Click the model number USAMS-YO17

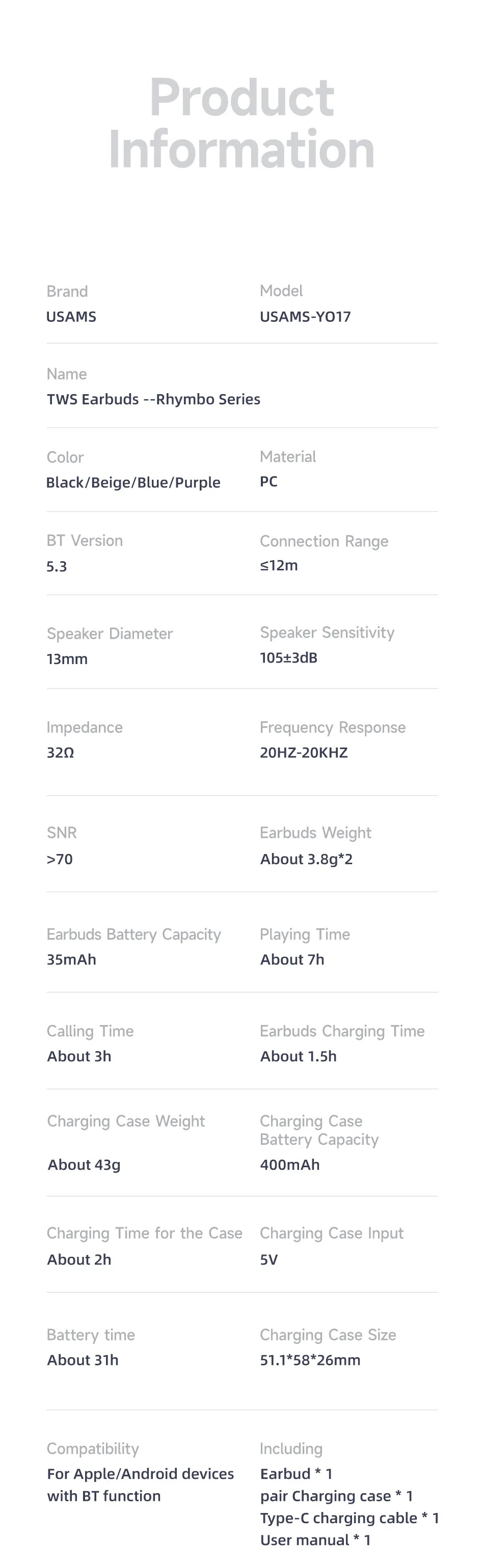pos(305,317)
